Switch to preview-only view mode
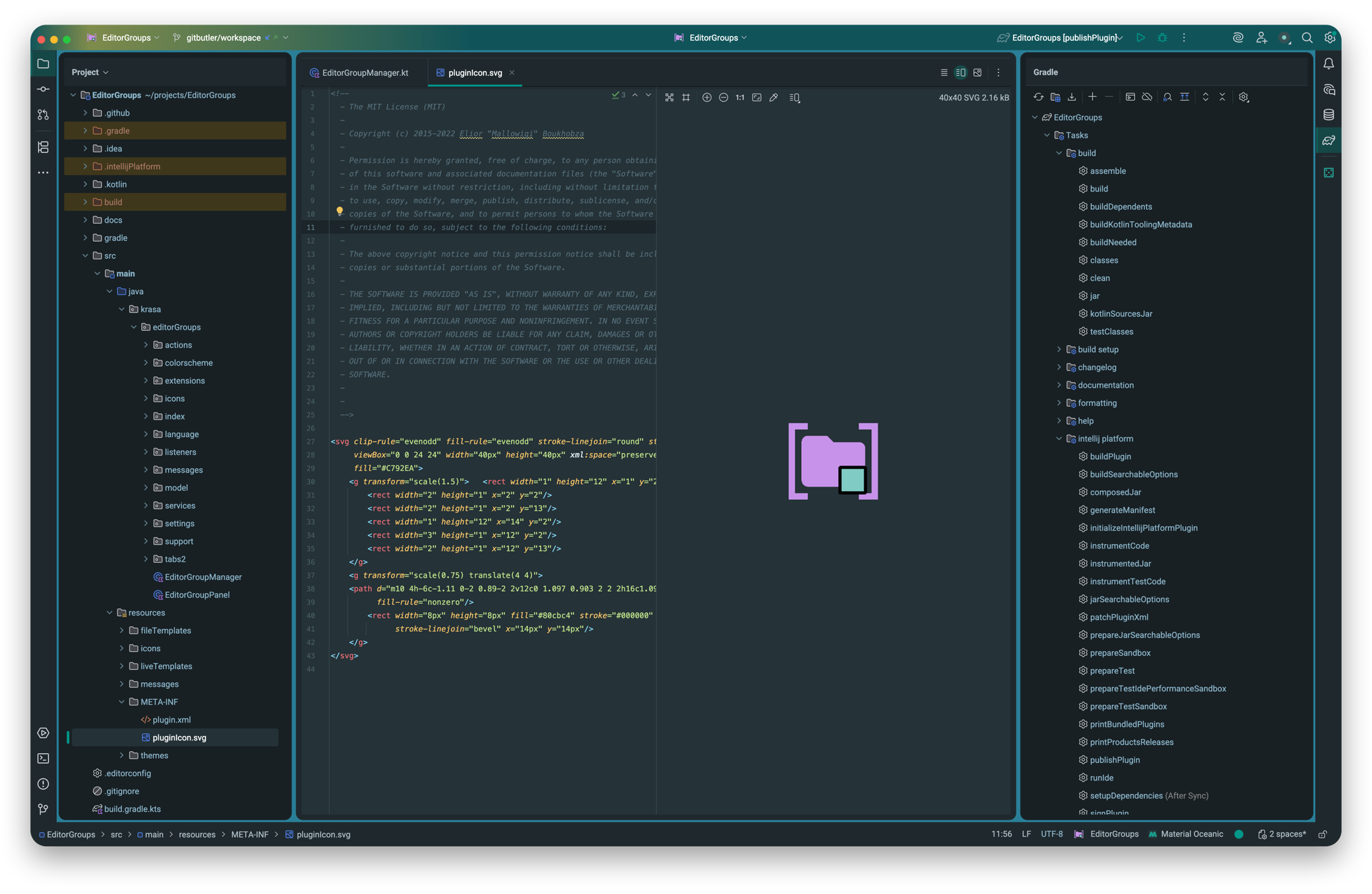1372x894 pixels. [x=977, y=73]
